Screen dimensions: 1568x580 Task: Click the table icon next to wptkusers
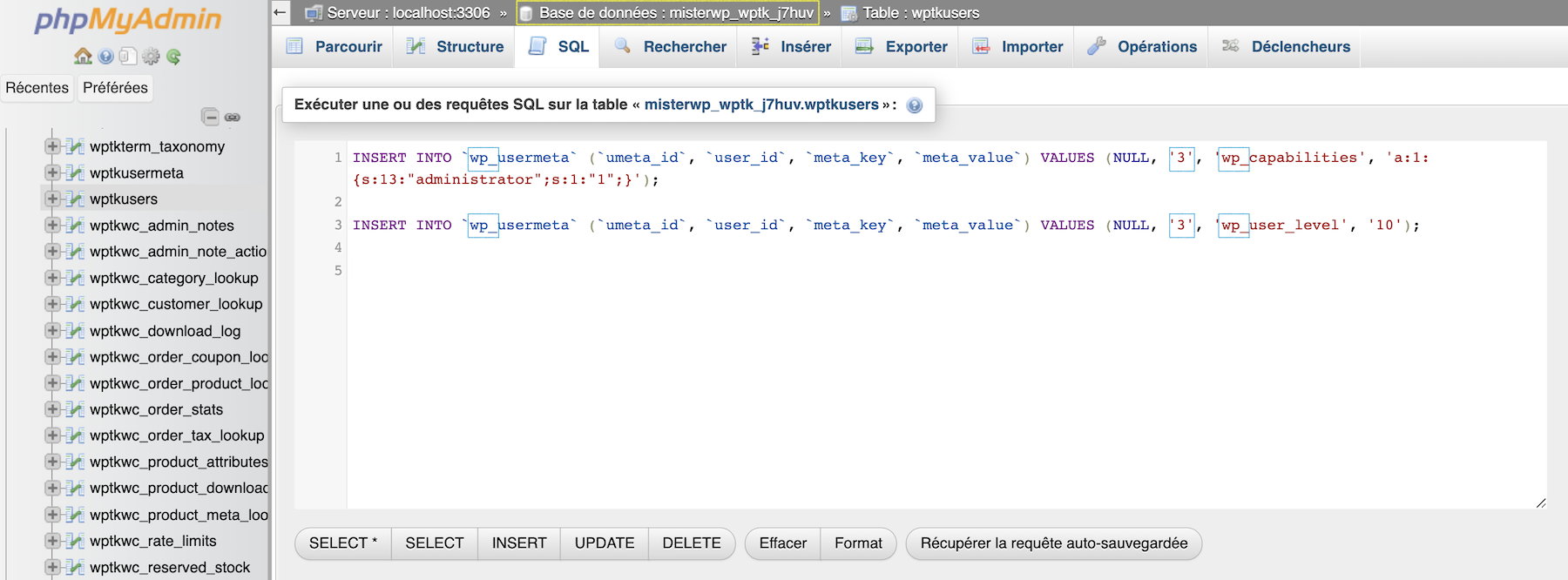(76, 199)
